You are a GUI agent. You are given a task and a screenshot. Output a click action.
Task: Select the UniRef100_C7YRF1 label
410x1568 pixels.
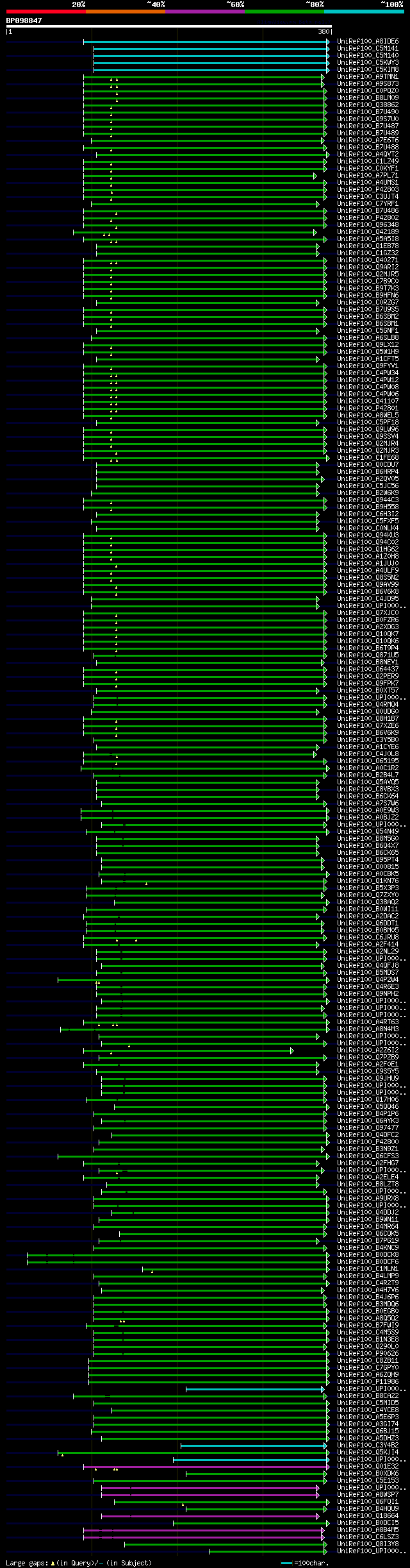pyautogui.click(x=368, y=204)
